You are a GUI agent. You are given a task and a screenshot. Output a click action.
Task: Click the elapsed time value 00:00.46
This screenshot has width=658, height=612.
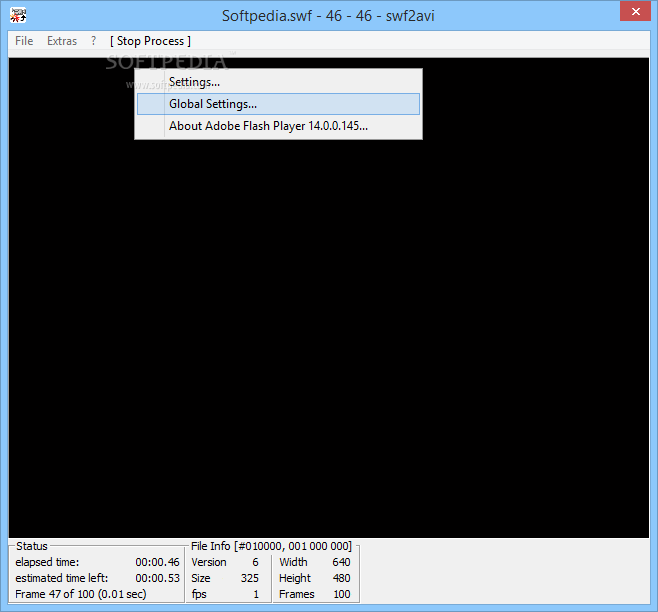pyautogui.click(x=157, y=562)
